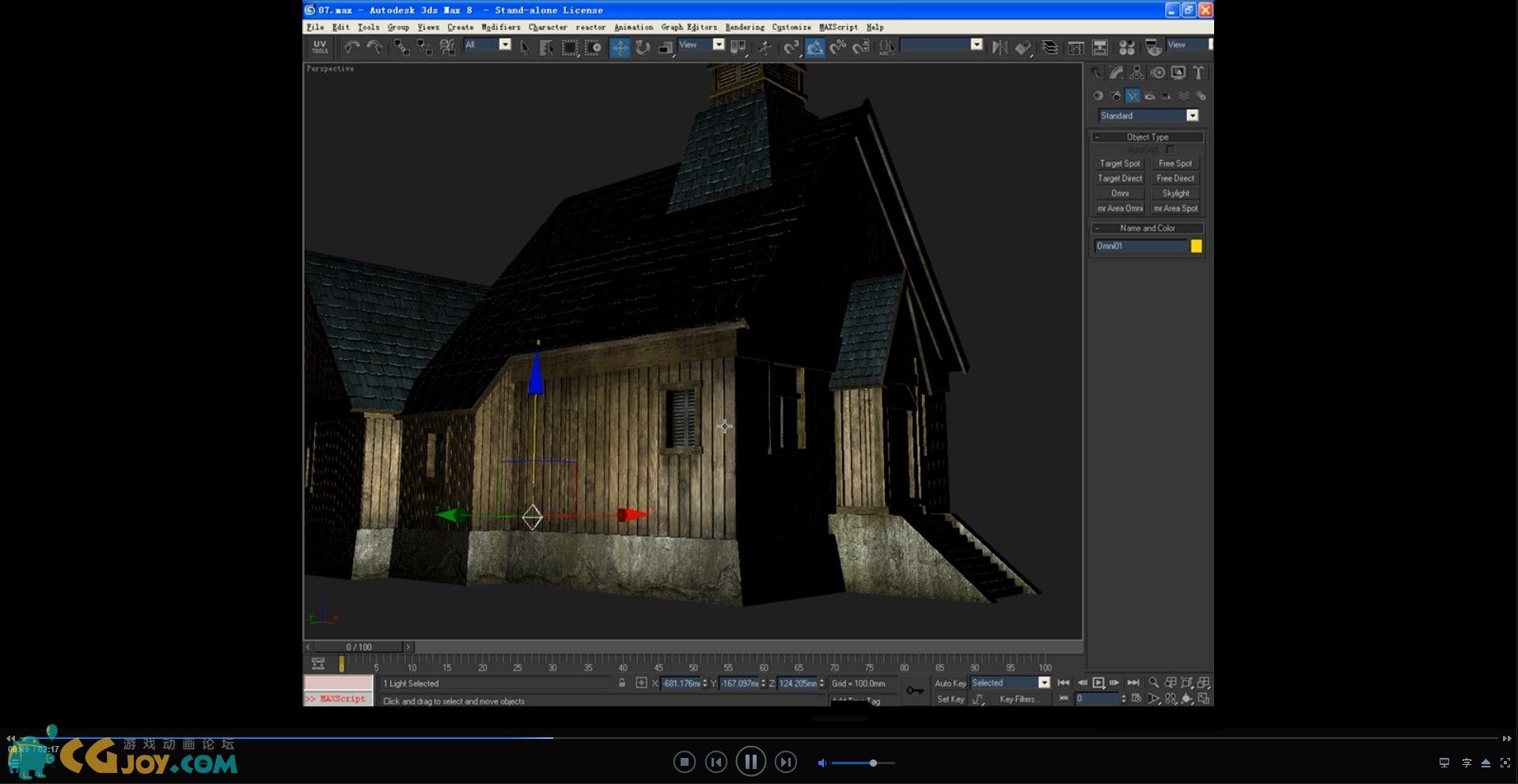Switch to the Hierarchy panel tab
Image resolution: width=1518 pixels, height=784 pixels.
pos(1137,73)
